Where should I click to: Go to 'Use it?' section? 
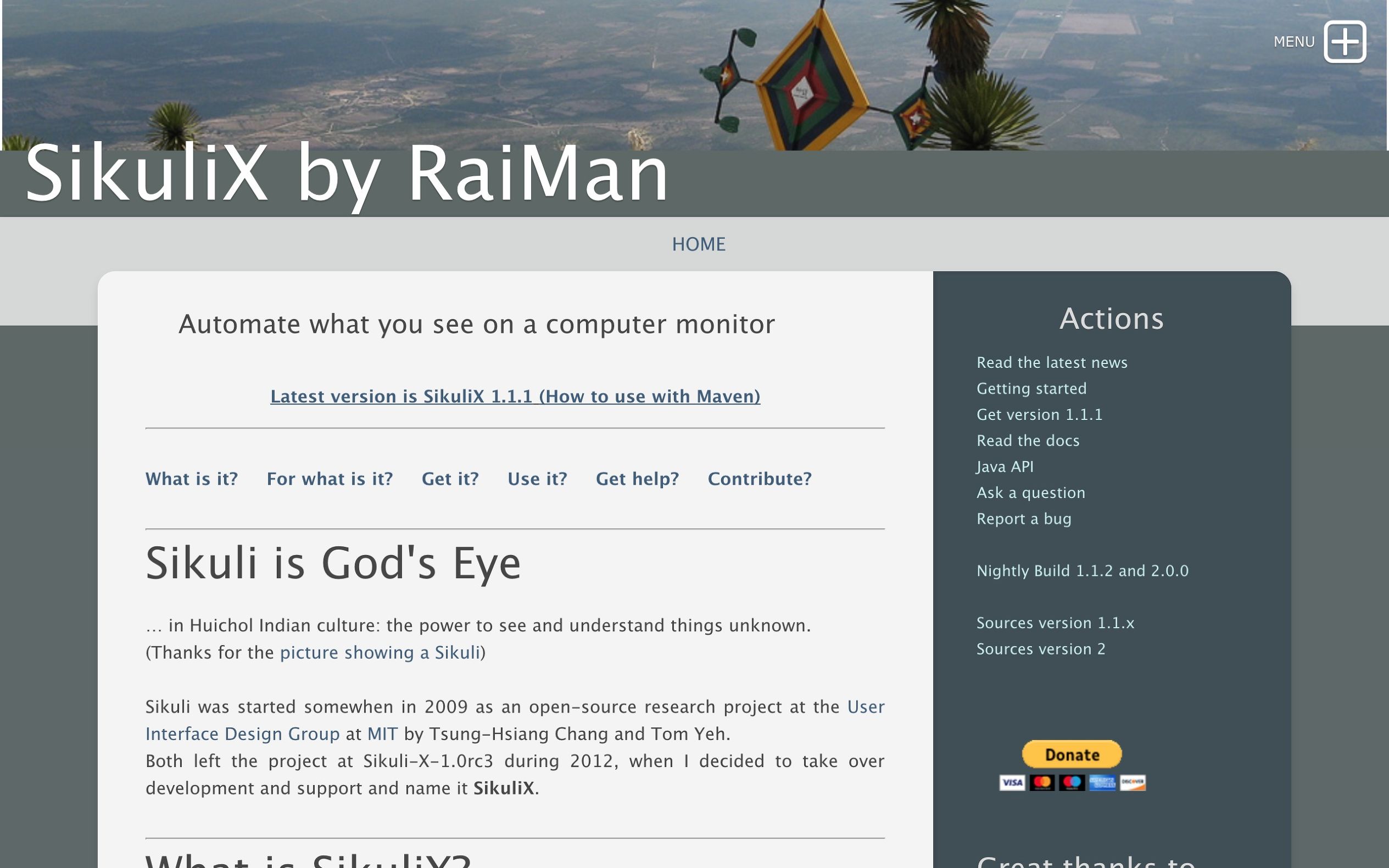[537, 479]
